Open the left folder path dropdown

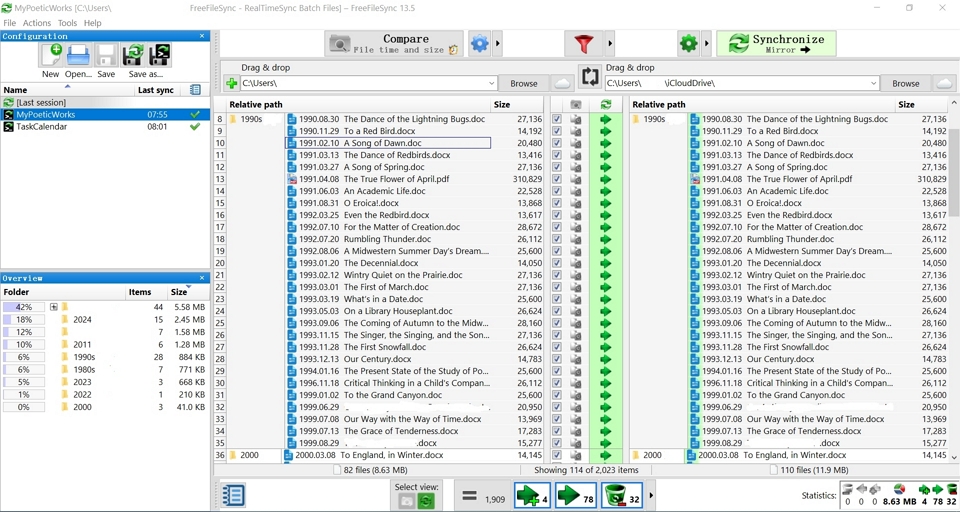(491, 83)
